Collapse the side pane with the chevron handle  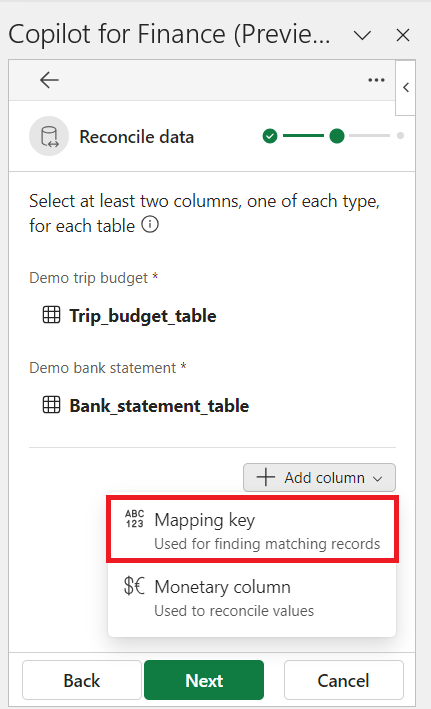(x=406, y=87)
